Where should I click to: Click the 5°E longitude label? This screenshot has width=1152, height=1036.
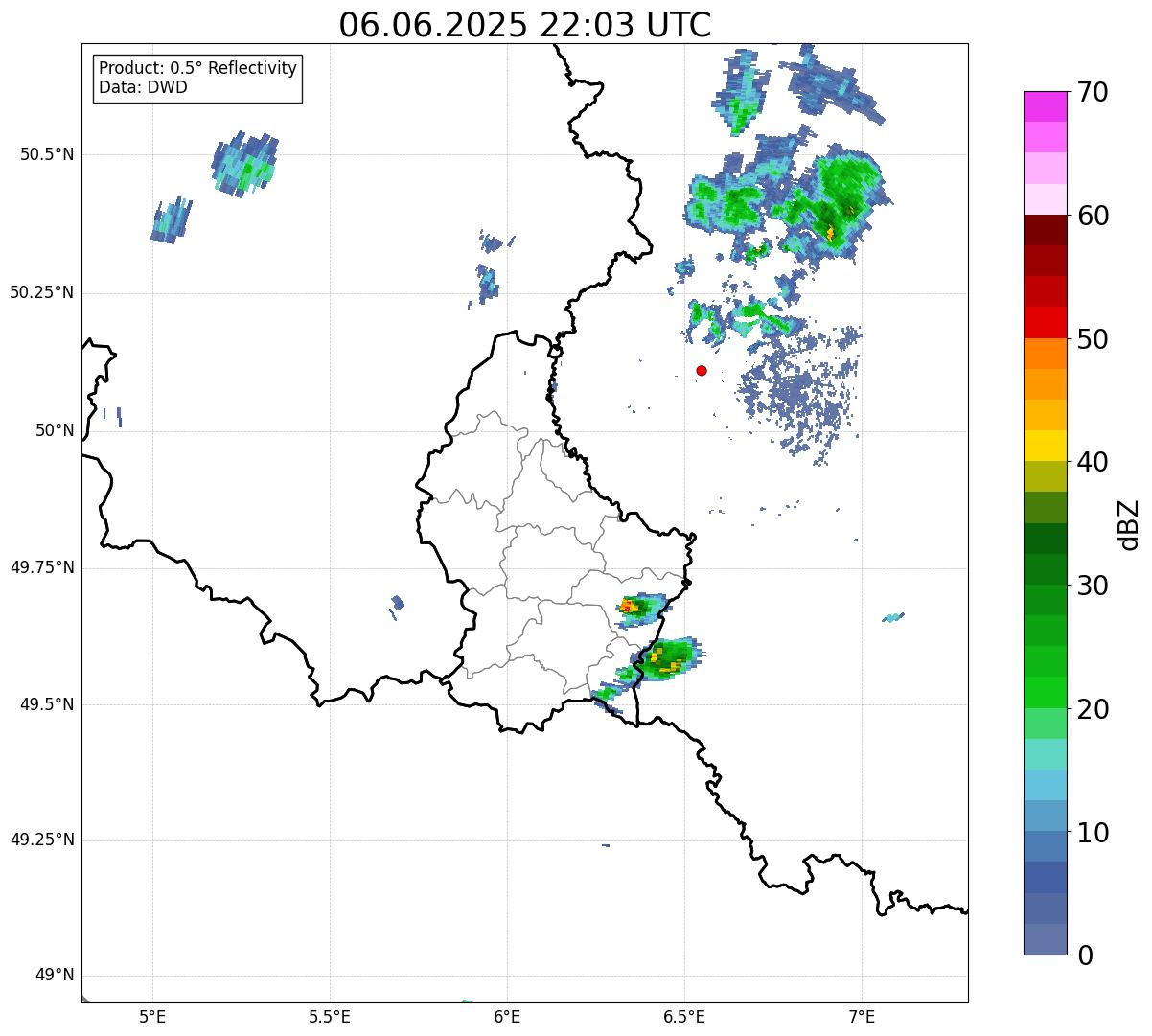(x=152, y=1016)
